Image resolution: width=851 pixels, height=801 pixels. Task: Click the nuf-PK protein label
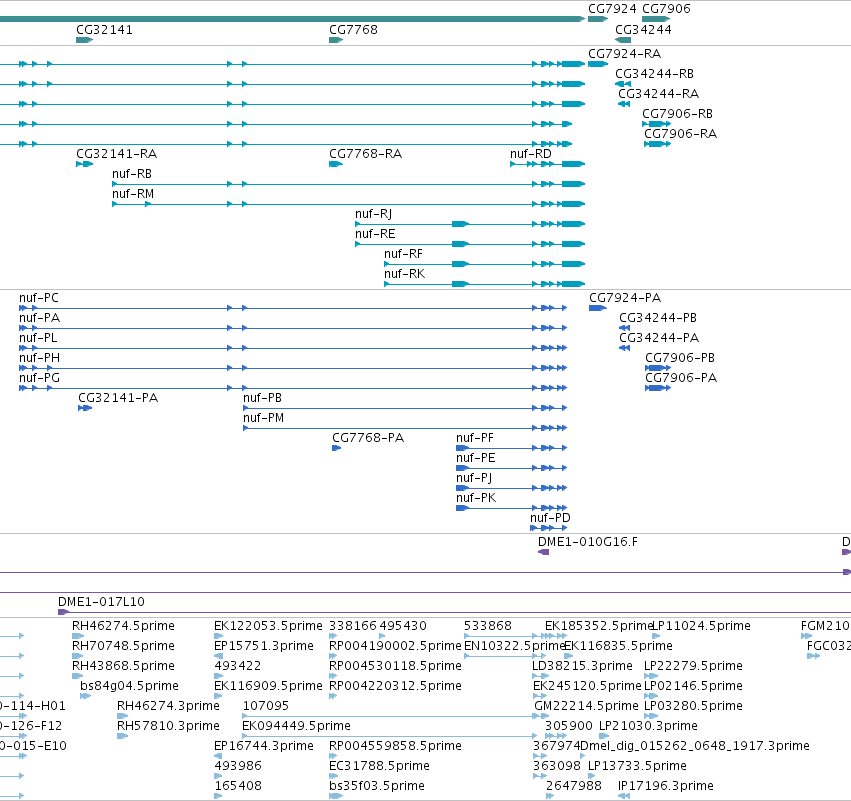pyautogui.click(x=476, y=498)
